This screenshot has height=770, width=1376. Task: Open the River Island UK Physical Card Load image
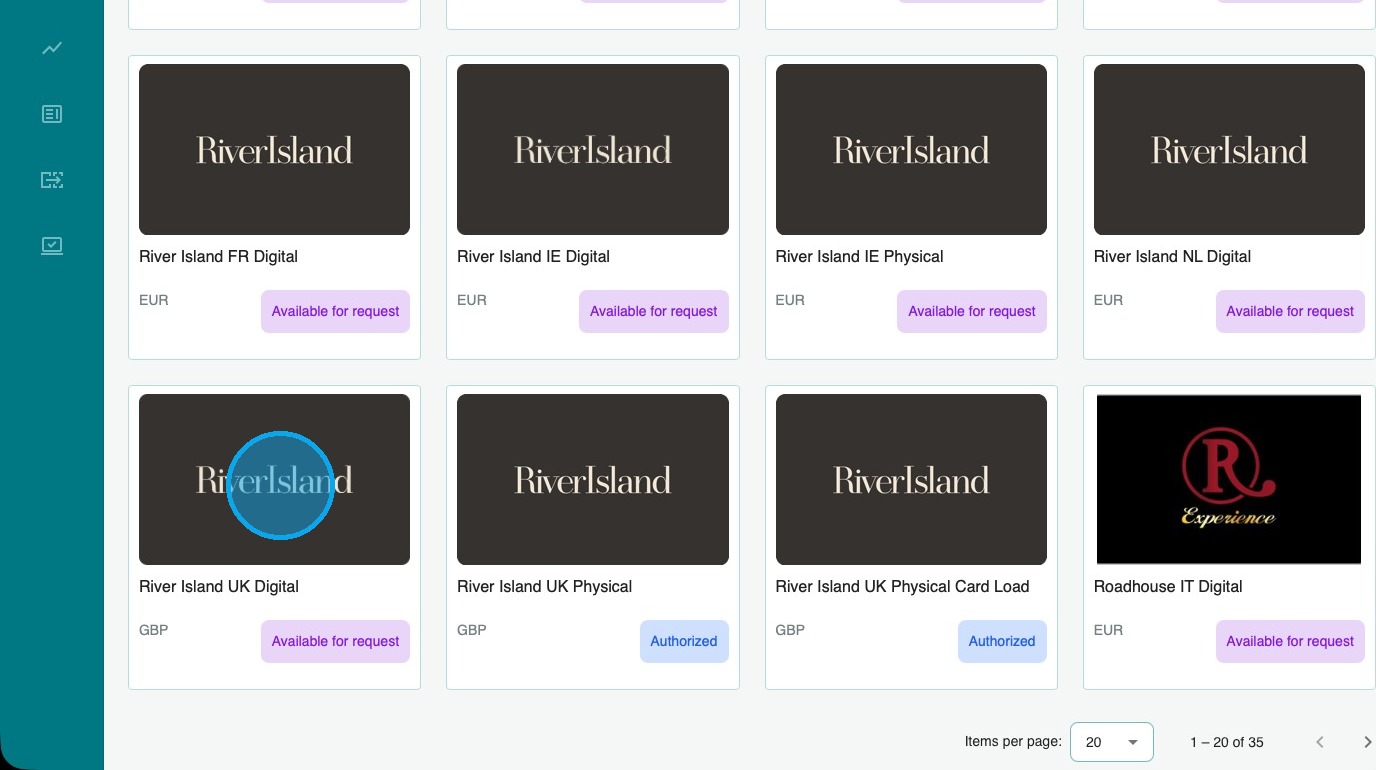[x=911, y=480]
